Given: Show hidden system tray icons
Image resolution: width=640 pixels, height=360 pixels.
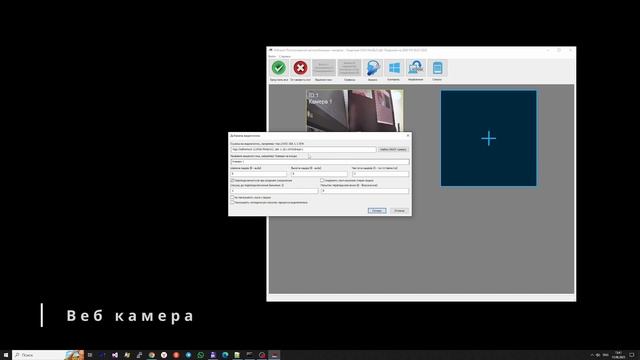Looking at the screenshot, I should point(592,355).
